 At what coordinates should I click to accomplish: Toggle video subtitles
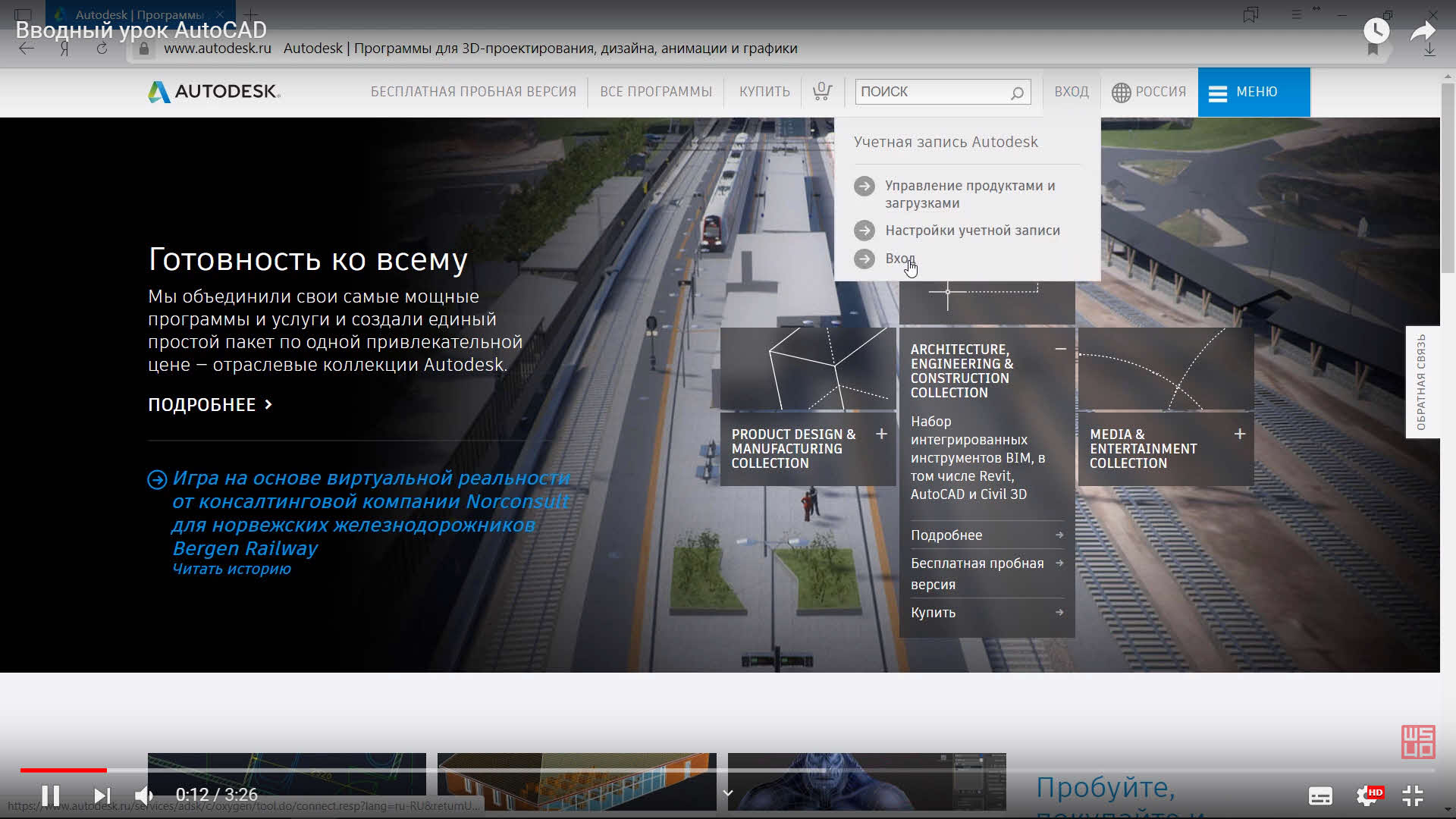pos(1320,795)
